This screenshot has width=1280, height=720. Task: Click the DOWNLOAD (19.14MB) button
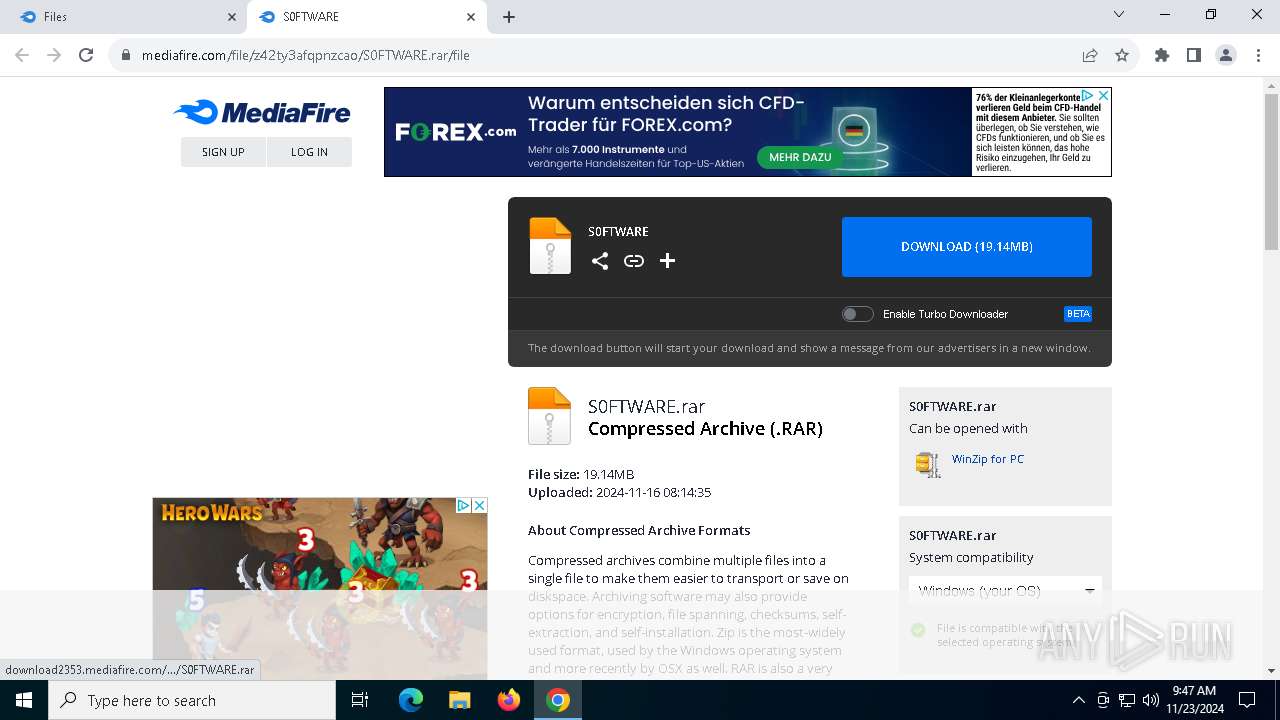click(x=967, y=246)
